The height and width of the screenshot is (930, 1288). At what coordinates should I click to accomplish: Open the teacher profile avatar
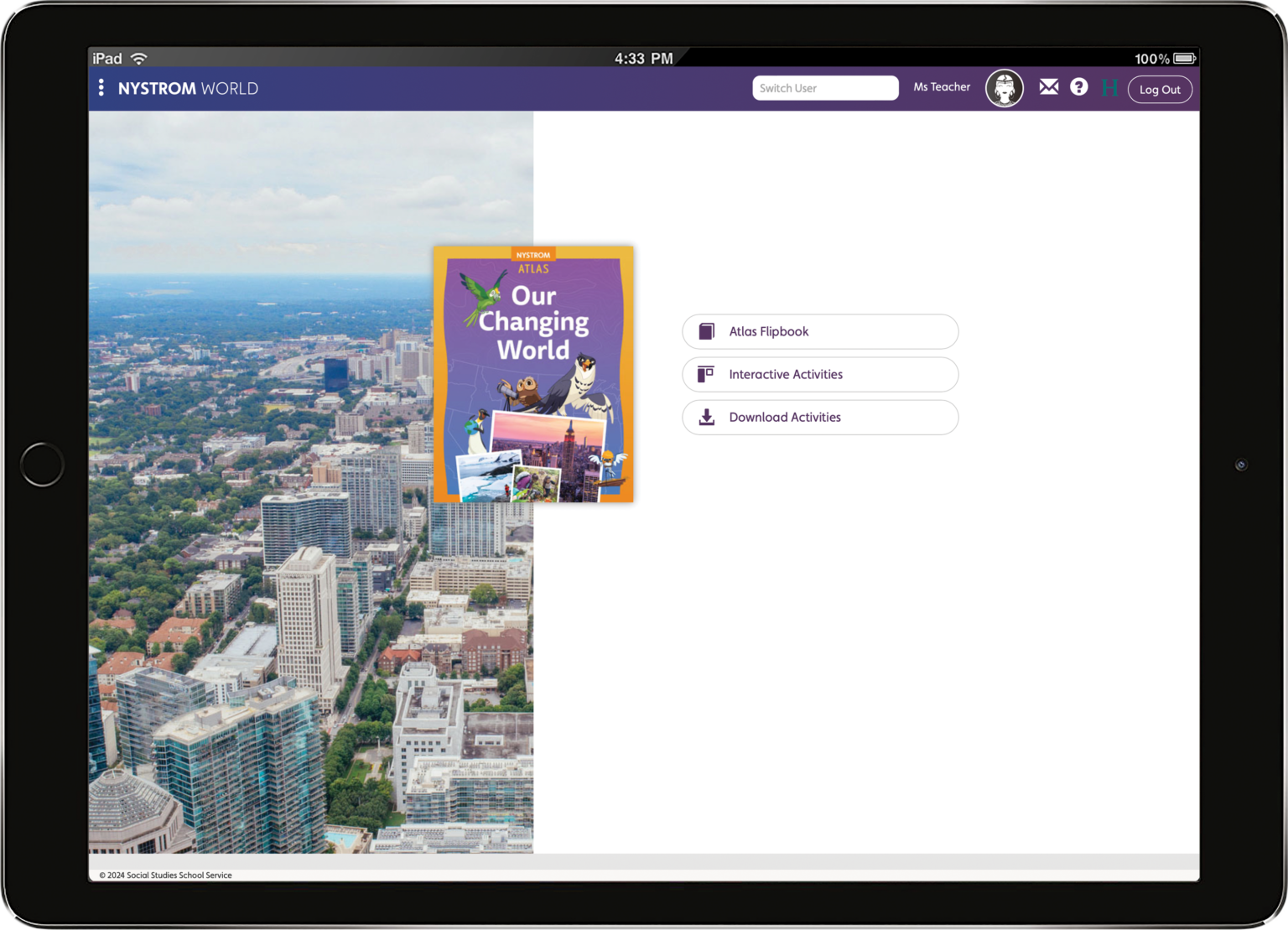pos(1004,88)
